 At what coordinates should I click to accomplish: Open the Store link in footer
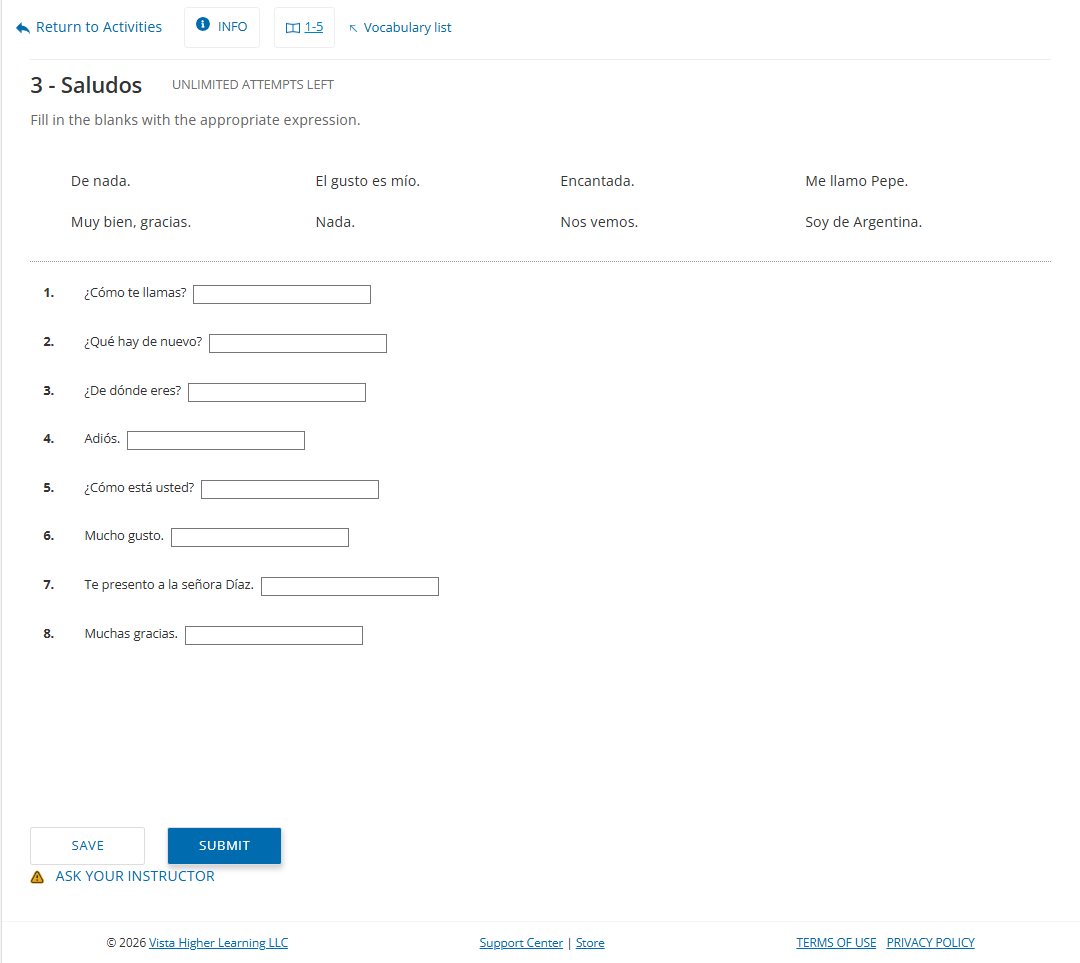pyautogui.click(x=590, y=942)
